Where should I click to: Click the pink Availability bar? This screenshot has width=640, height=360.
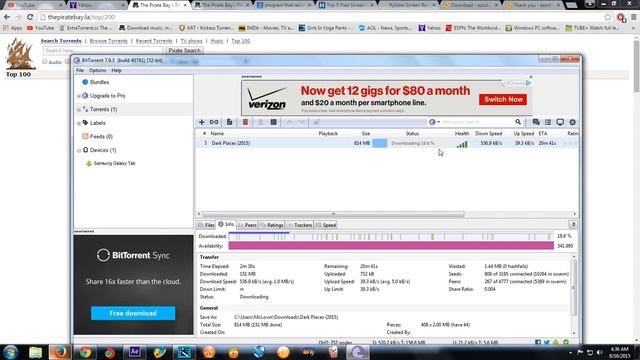pos(391,246)
